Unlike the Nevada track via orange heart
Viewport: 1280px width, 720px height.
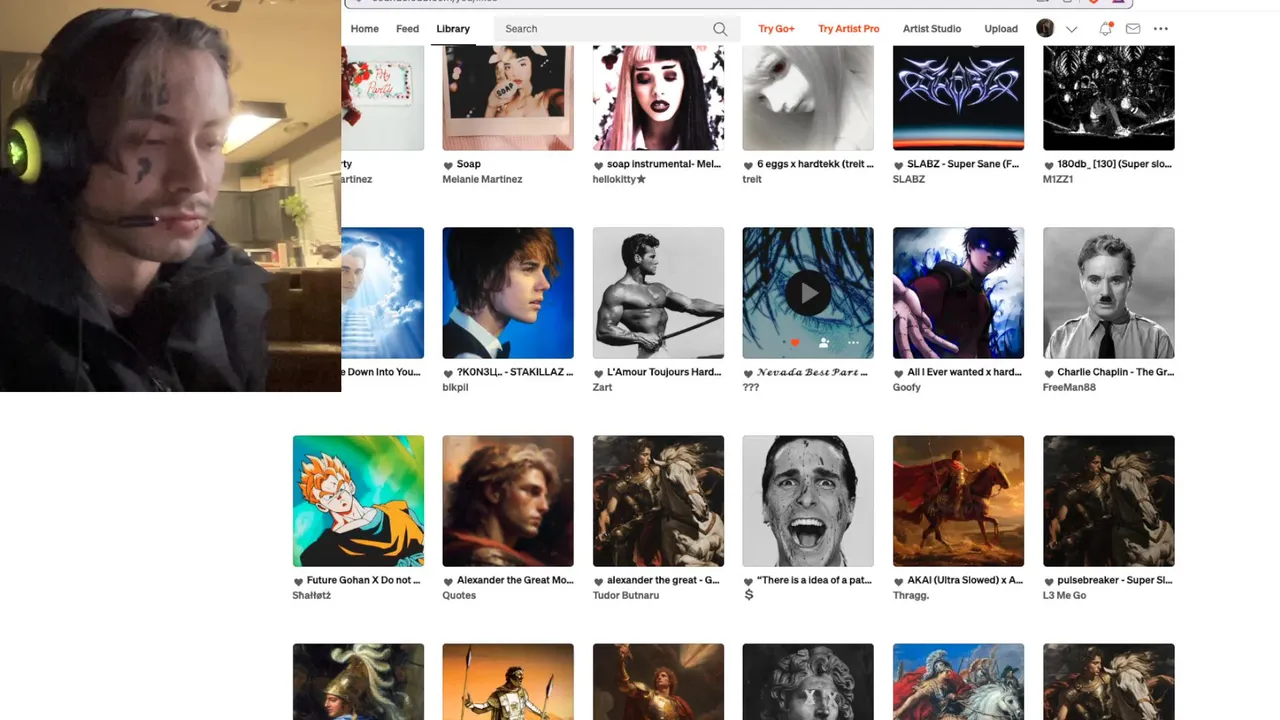click(795, 342)
